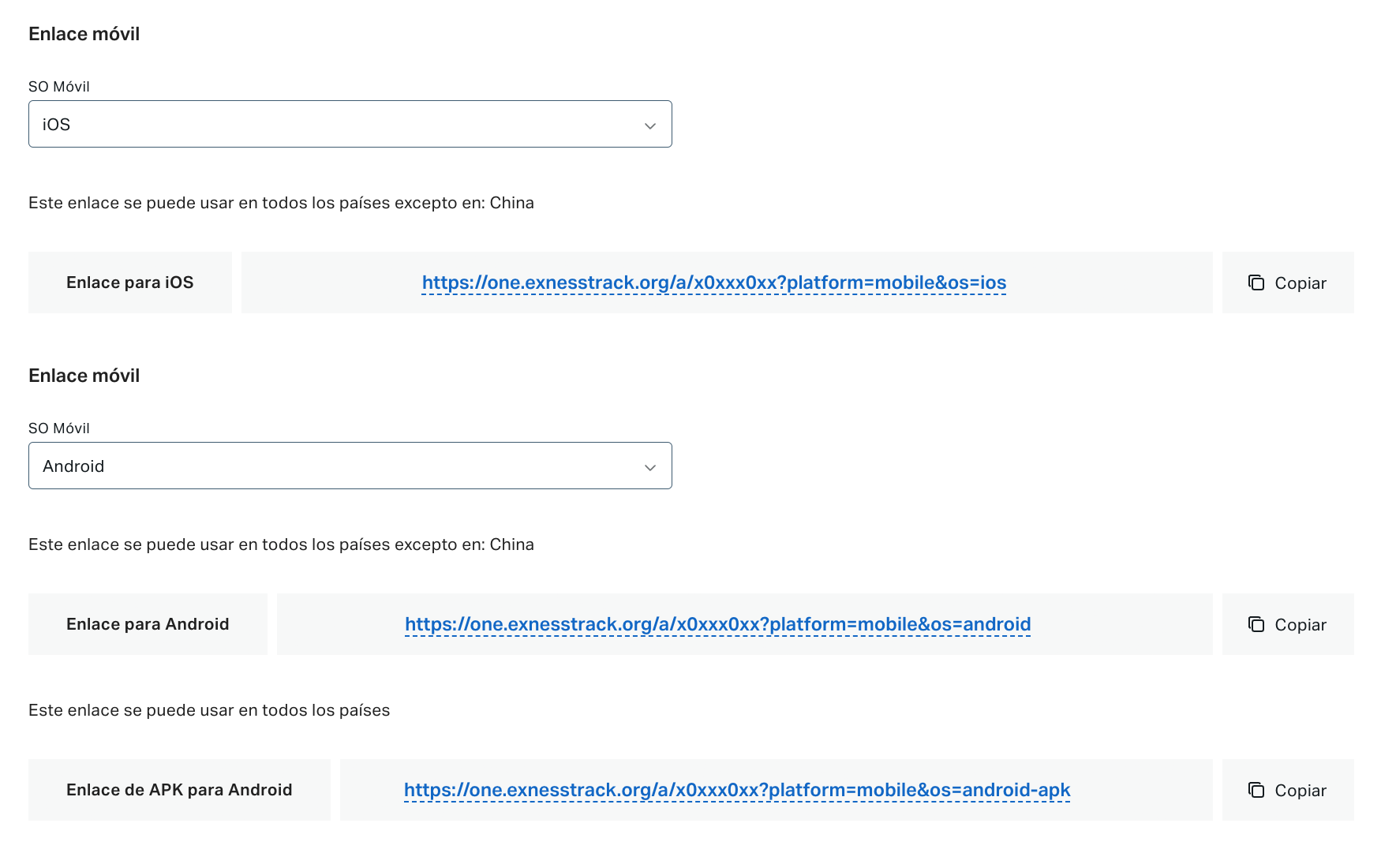Image resolution: width=1381 pixels, height=868 pixels.
Task: Click the text 'Este enlace se puede usar en todos los países'
Action: 209,710
